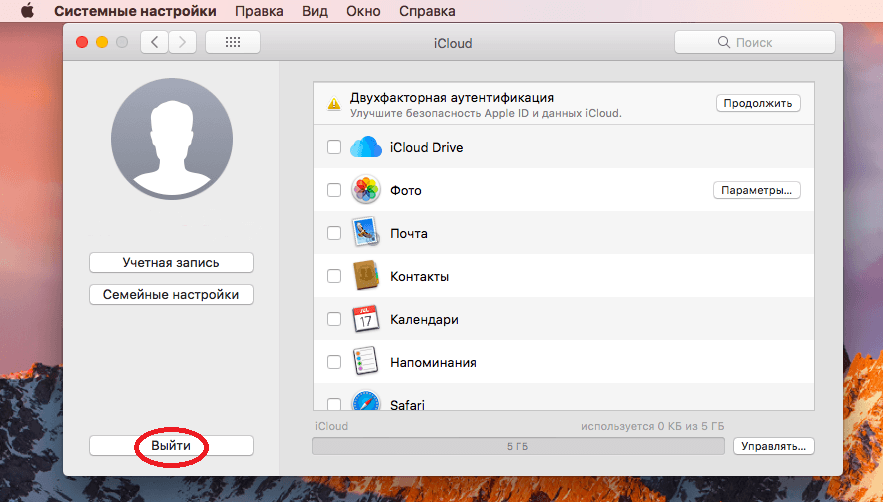The width and height of the screenshot is (883, 502).
Task: Click the Photos app icon
Action: [x=364, y=190]
